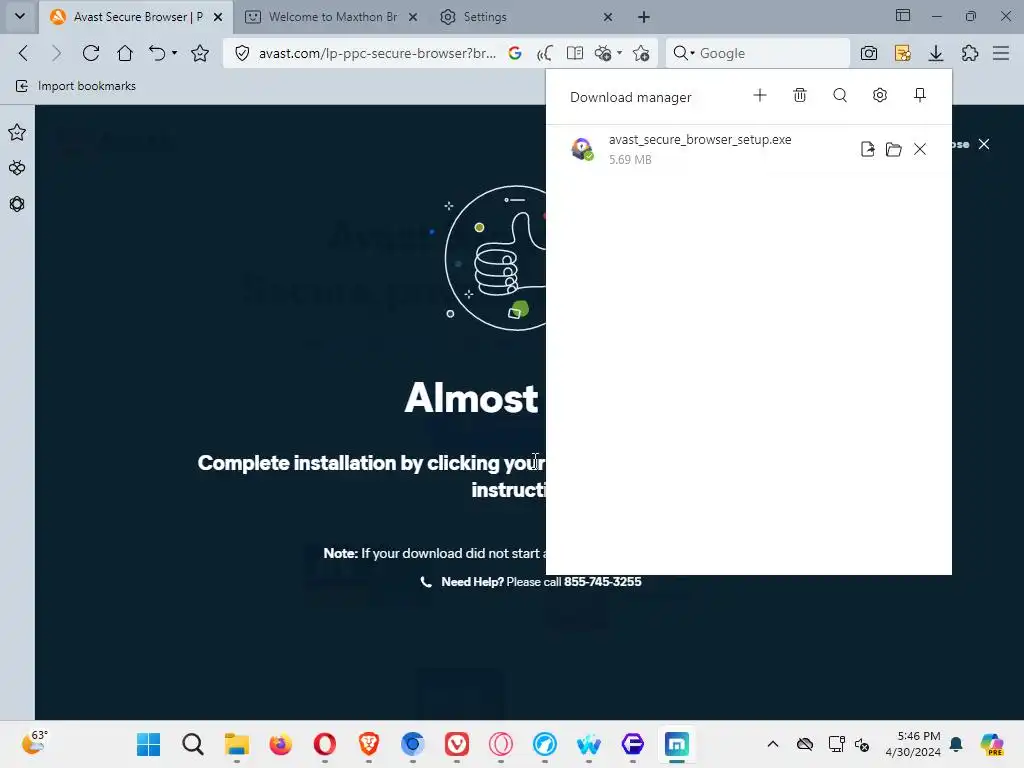1024x768 pixels.
Task: Open the Maxnote notes icon
Action: coord(903,53)
